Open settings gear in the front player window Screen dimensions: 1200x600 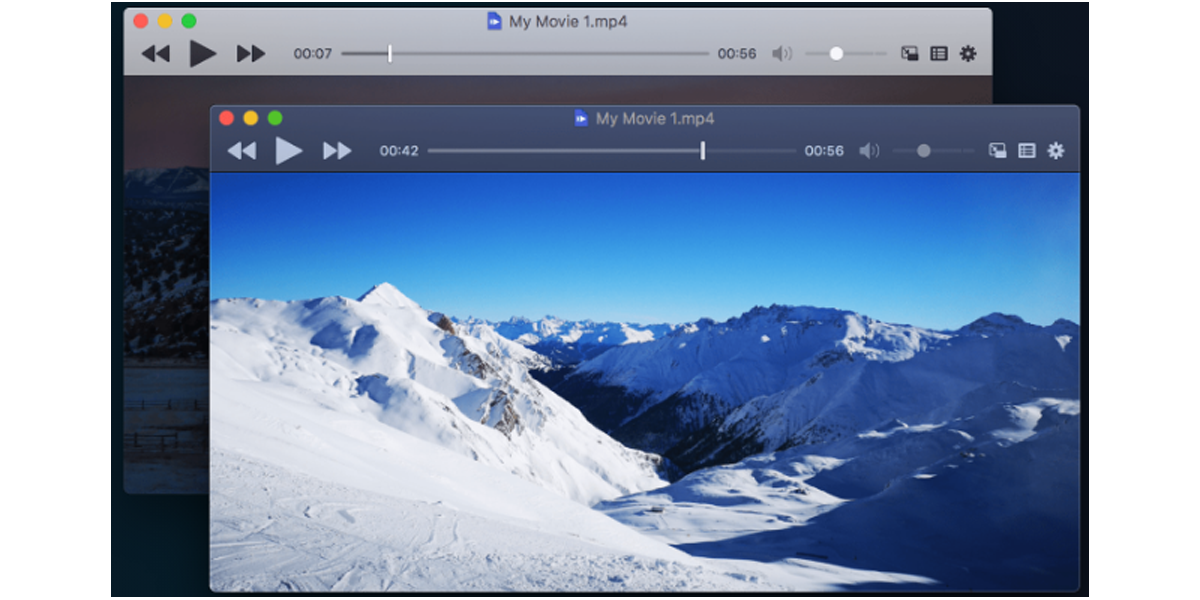point(1056,151)
